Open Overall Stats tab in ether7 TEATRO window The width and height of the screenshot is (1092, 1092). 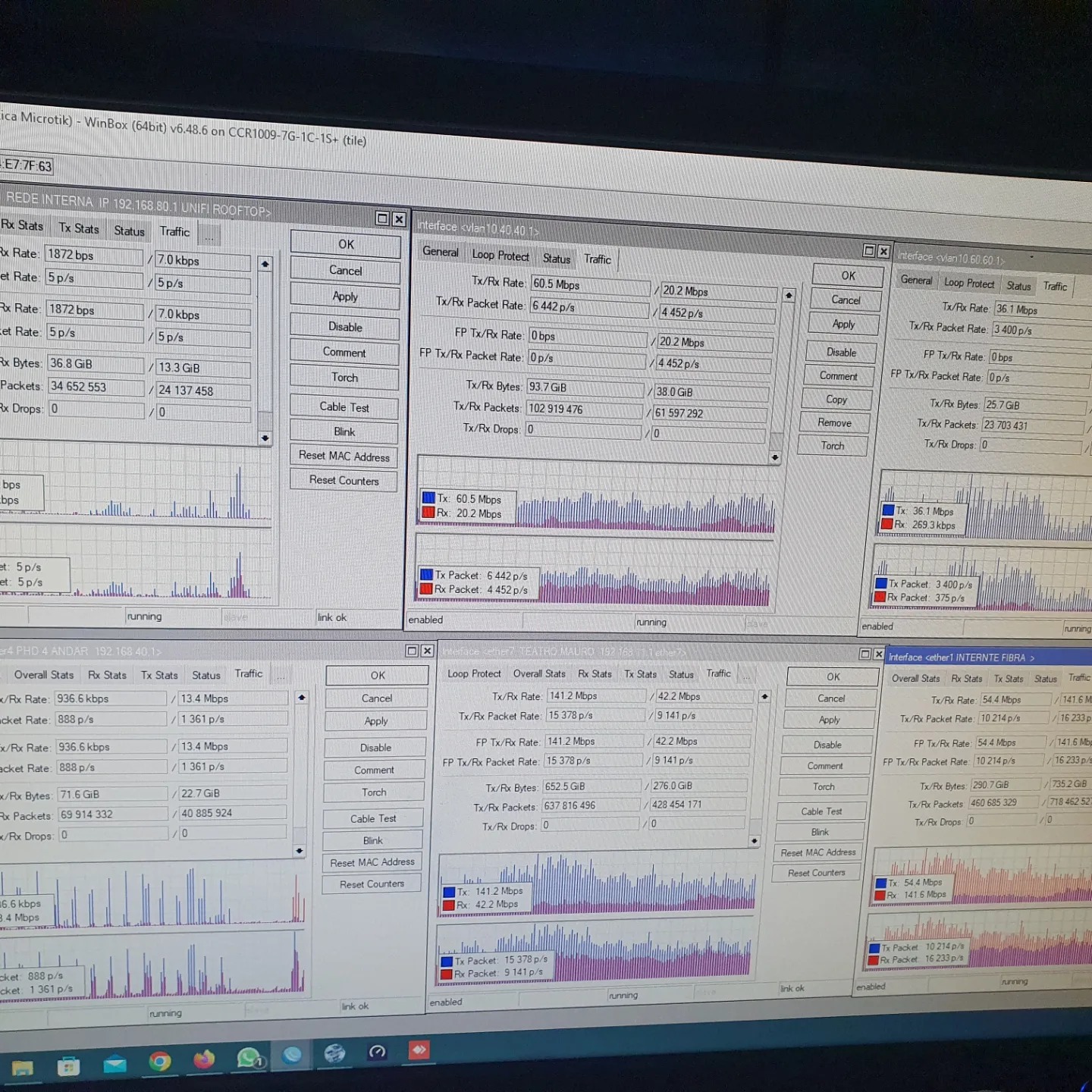pos(538,673)
